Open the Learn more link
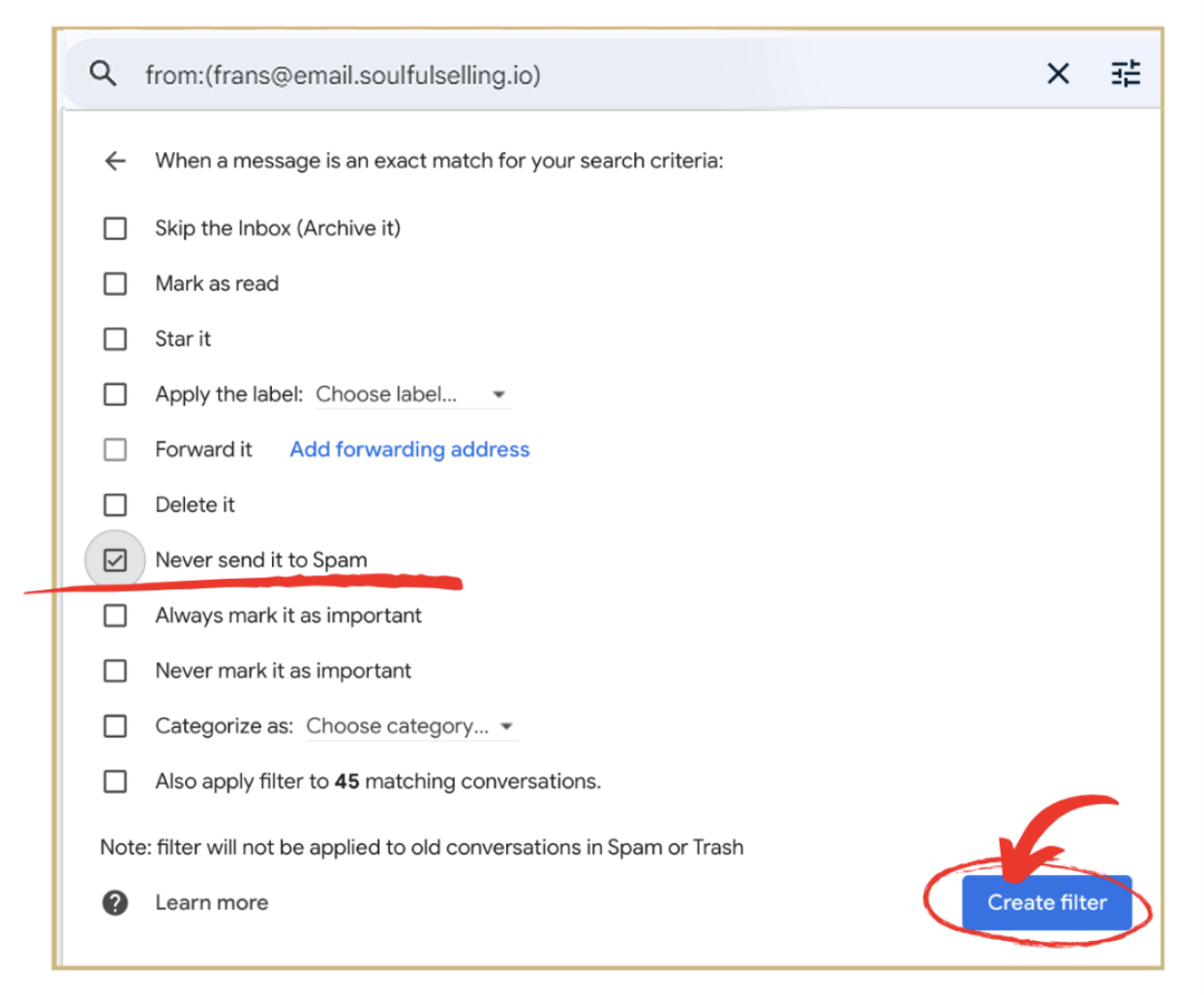Viewport: 1204px width, 995px height. (x=212, y=903)
